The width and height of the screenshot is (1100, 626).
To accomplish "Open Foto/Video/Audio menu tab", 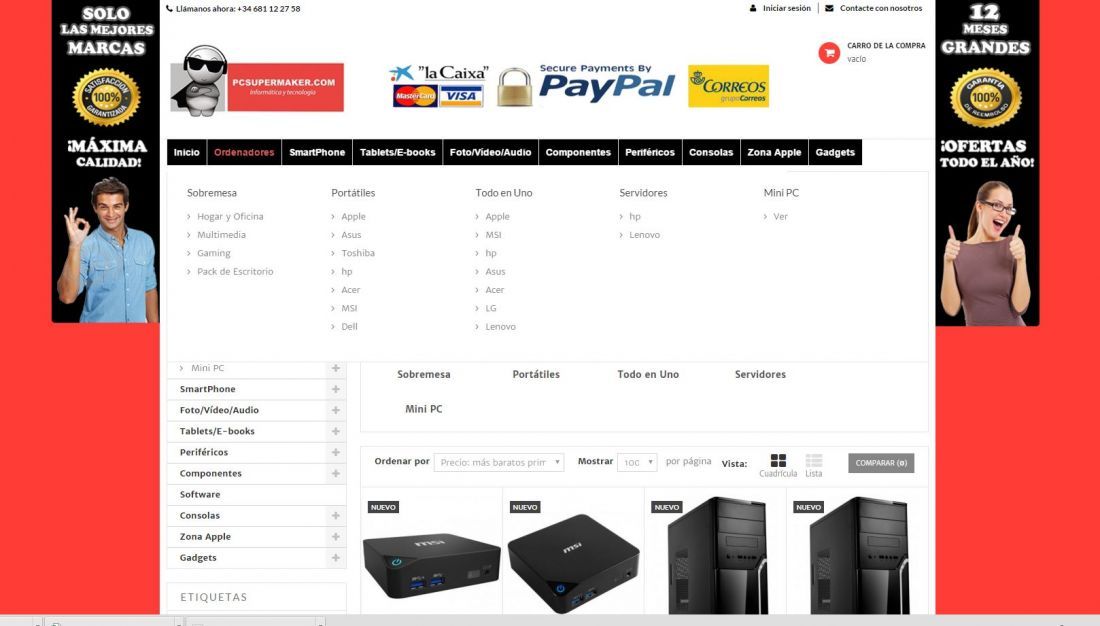I will (490, 152).
